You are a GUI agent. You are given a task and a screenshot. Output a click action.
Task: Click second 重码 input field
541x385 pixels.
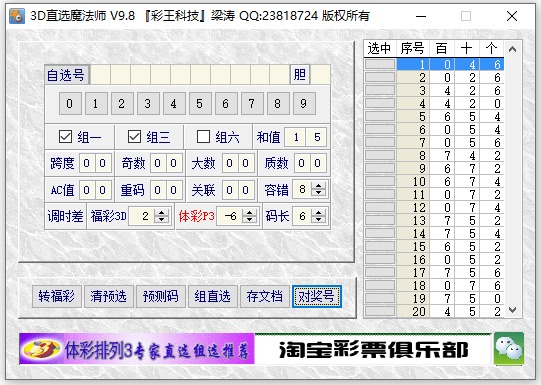[174, 190]
